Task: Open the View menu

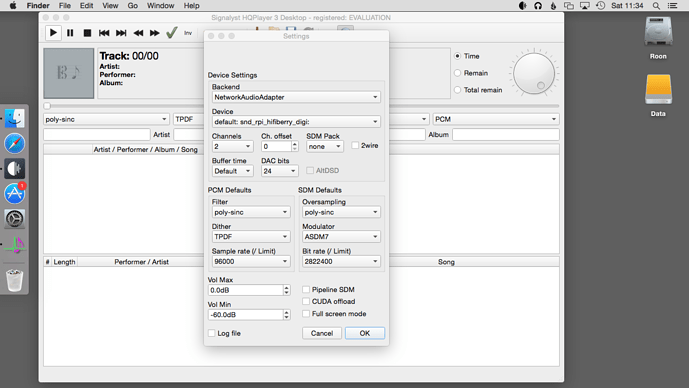Action: click(x=110, y=6)
